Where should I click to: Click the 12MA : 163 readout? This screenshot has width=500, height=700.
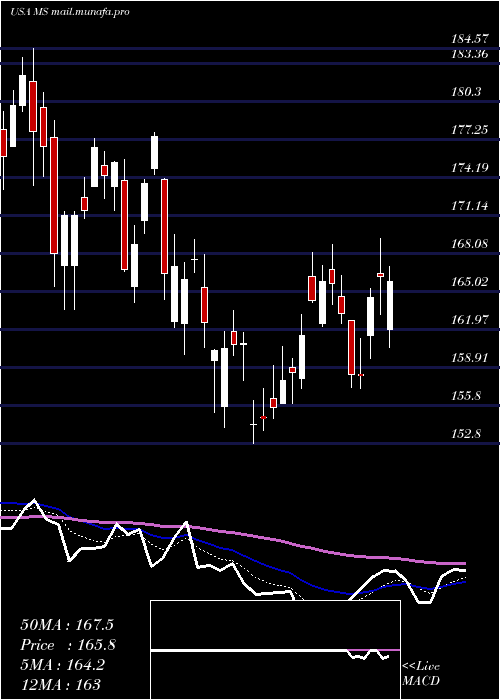click(60, 684)
